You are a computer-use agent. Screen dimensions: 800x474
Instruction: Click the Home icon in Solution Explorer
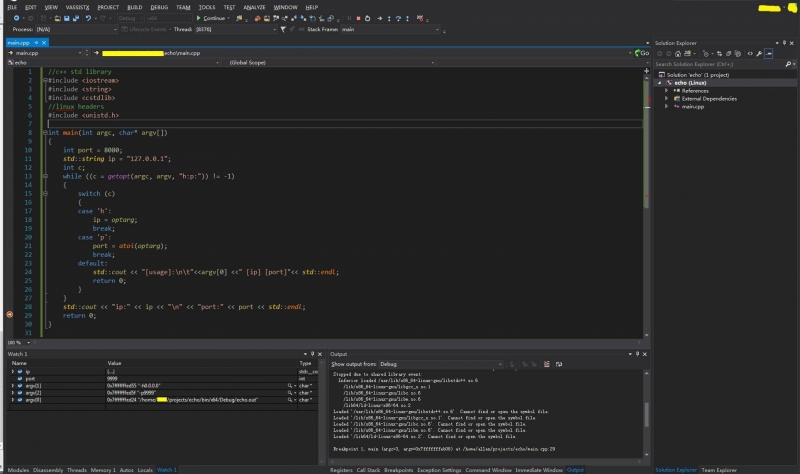click(x=678, y=54)
